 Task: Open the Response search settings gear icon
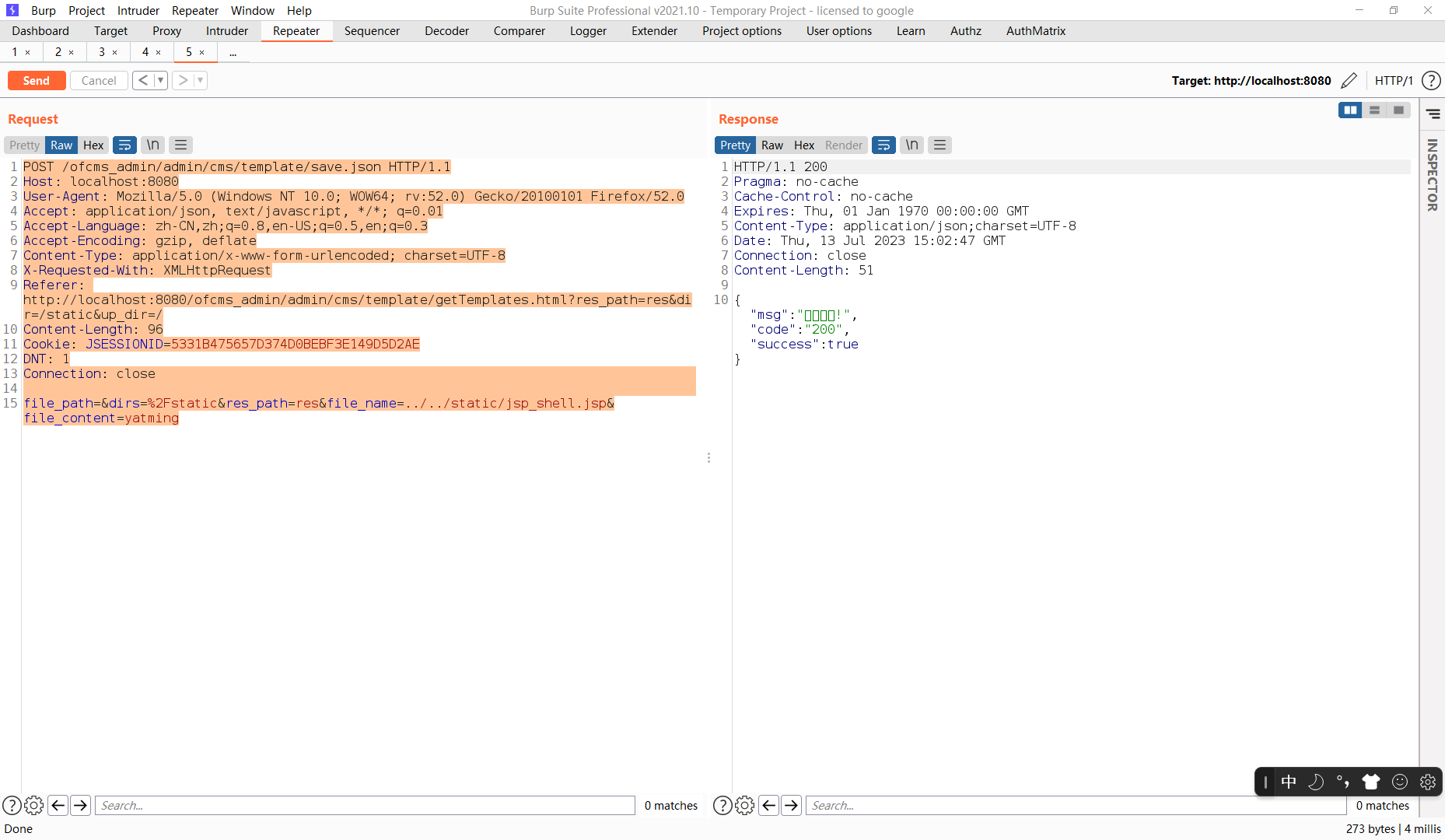pyautogui.click(x=745, y=805)
